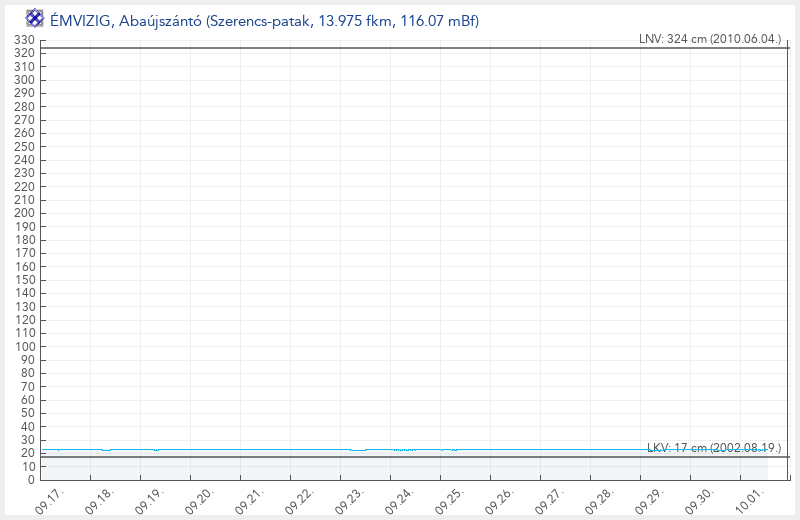Click the LKV 17 cm record label
Screen dimensions: 800x520
point(714,448)
